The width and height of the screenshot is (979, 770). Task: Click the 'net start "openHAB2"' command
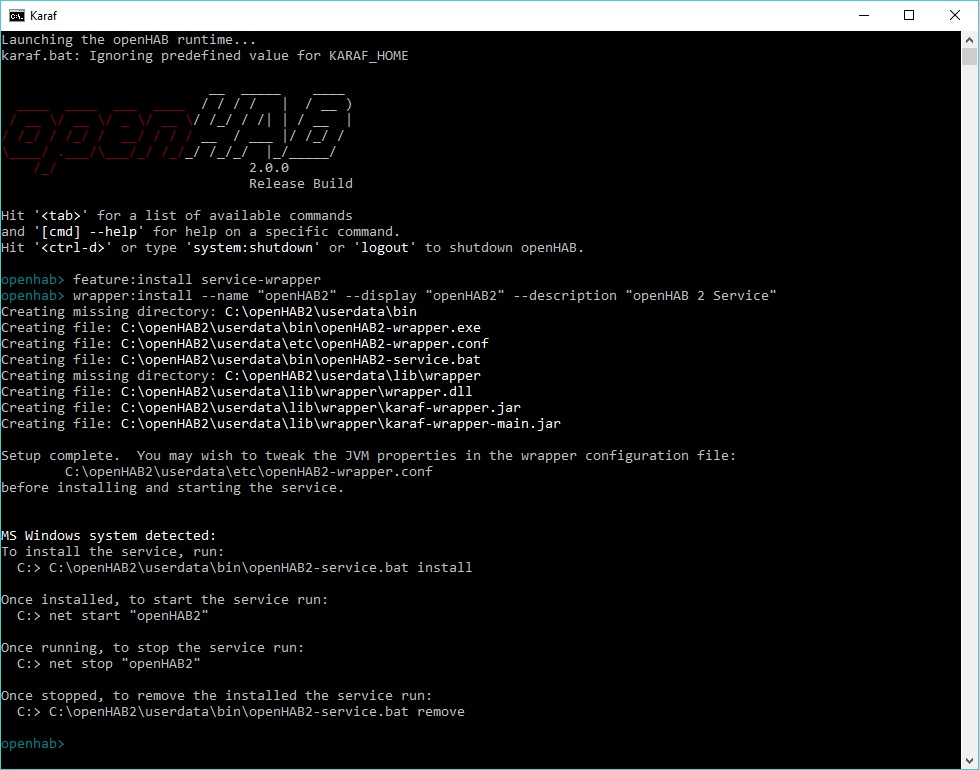pos(129,616)
